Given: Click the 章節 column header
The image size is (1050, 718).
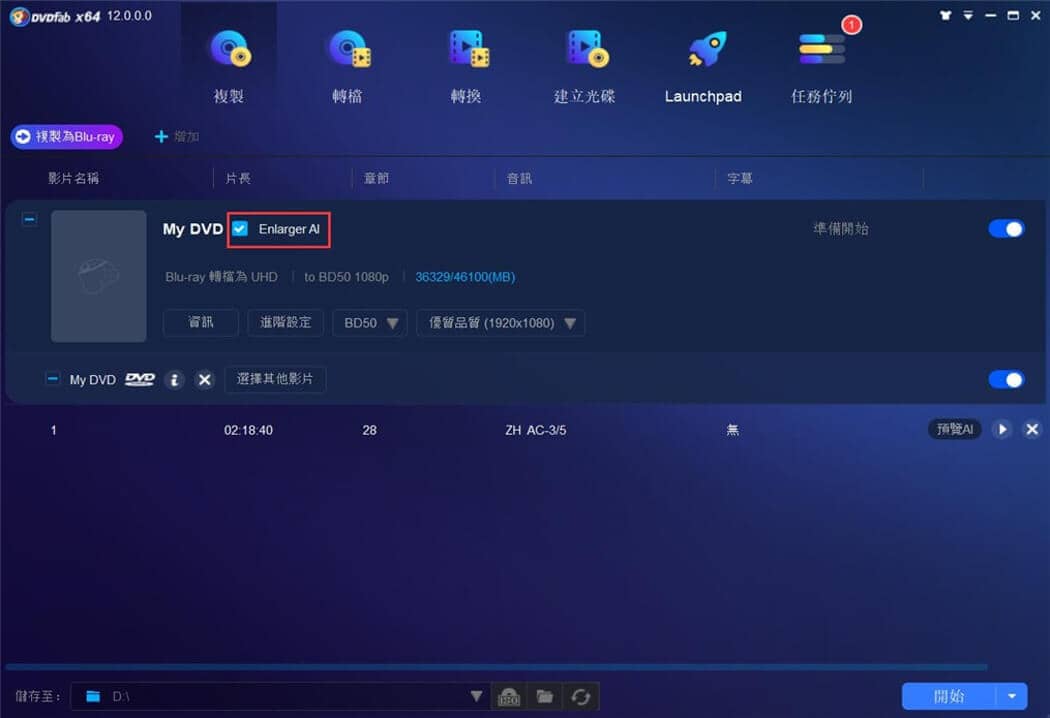Looking at the screenshot, I should point(376,178).
